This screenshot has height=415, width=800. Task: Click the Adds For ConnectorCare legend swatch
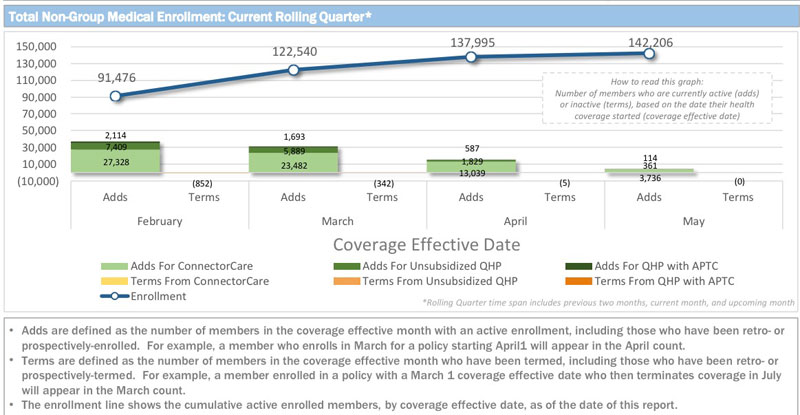point(116,266)
